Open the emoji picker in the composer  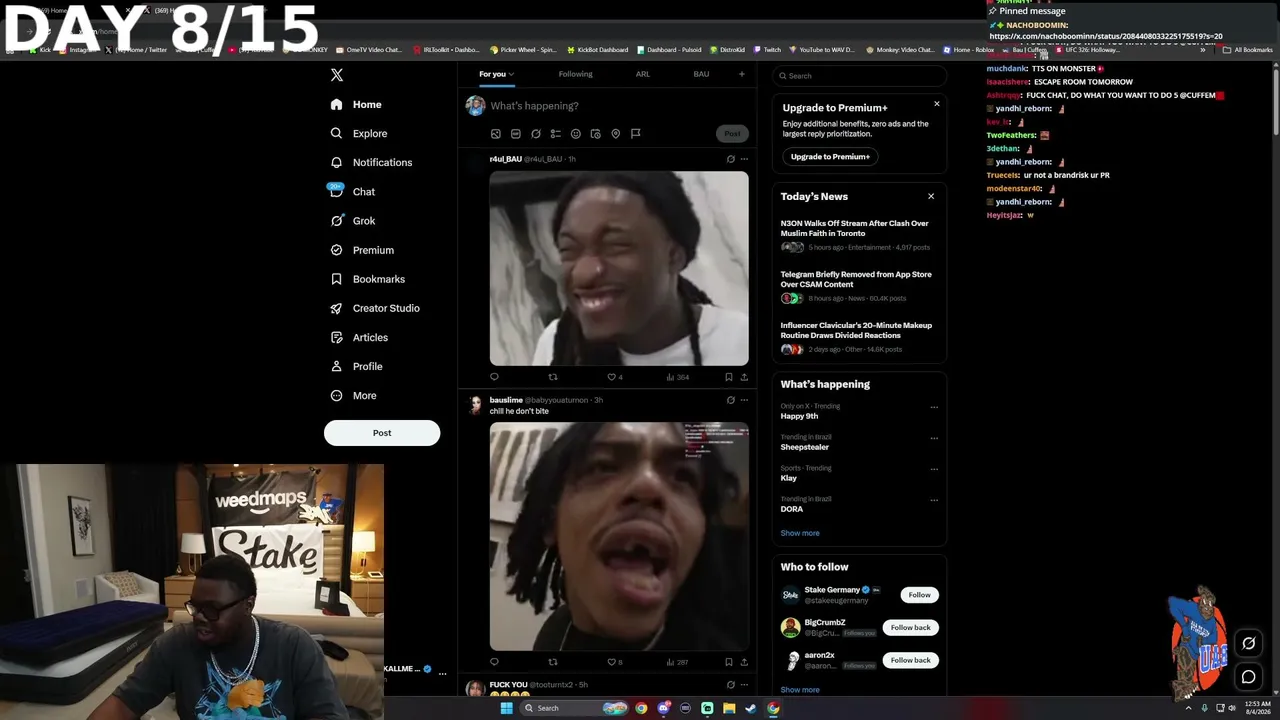pos(576,134)
